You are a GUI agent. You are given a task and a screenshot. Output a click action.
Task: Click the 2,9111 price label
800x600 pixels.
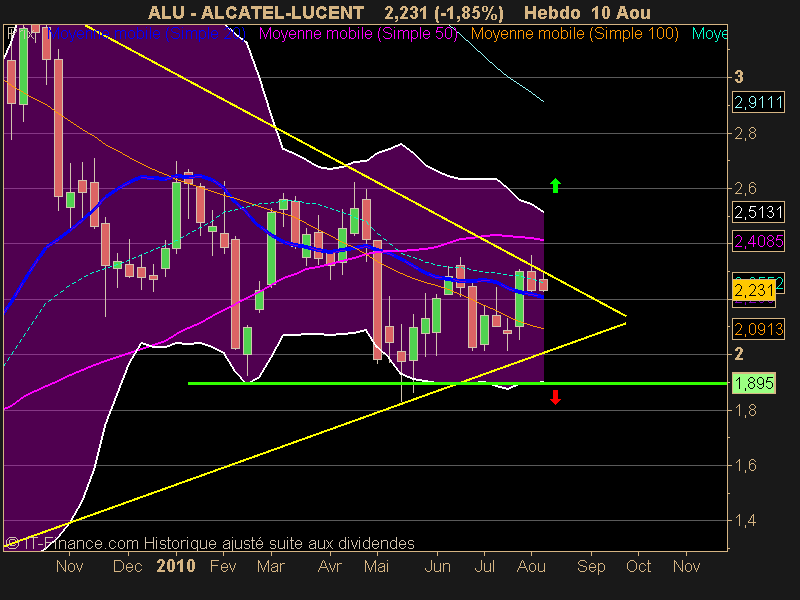[x=758, y=103]
